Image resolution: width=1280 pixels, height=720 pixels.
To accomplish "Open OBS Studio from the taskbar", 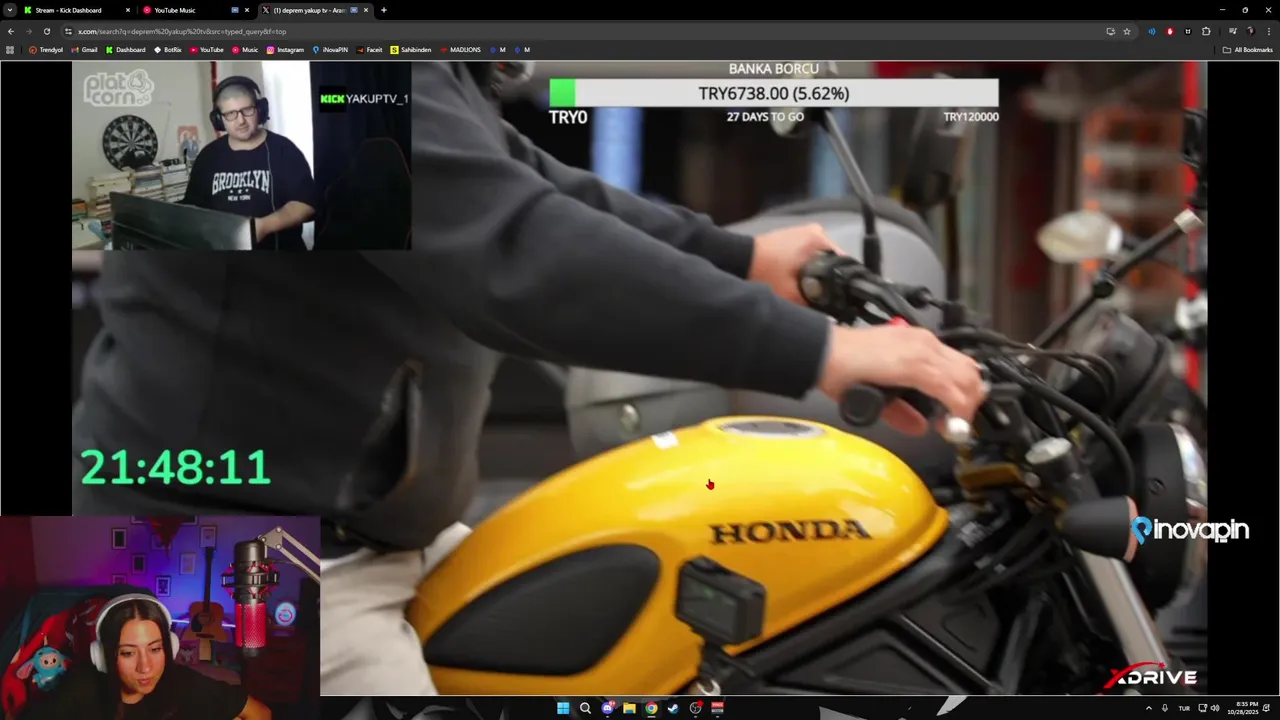I will (696, 708).
